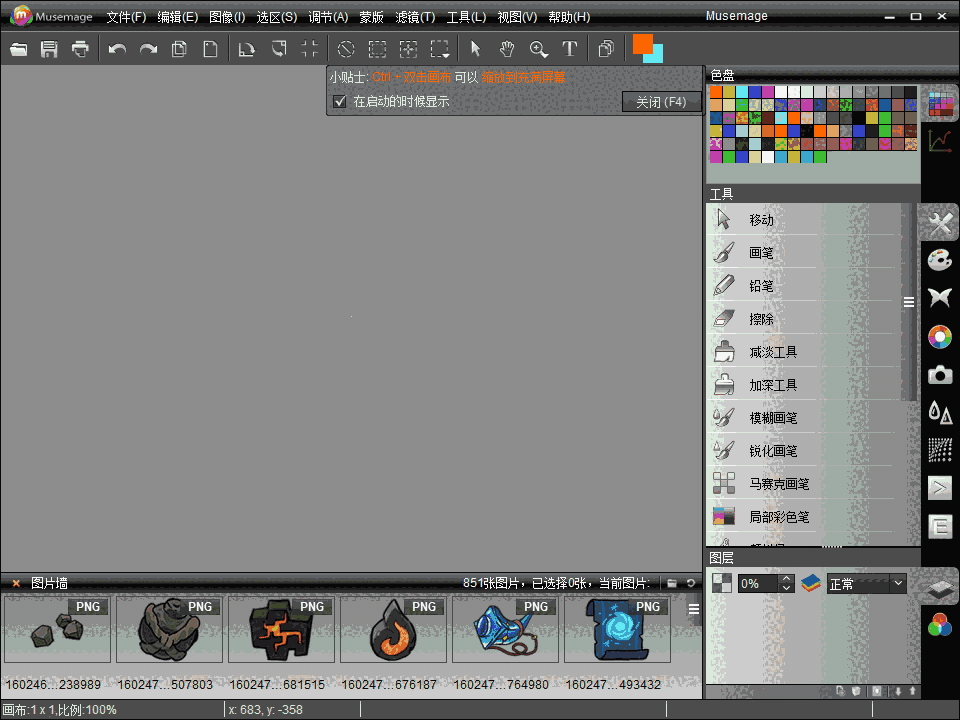Open the 视图(V) menu
The width and height of the screenshot is (960, 720).
pos(516,16)
